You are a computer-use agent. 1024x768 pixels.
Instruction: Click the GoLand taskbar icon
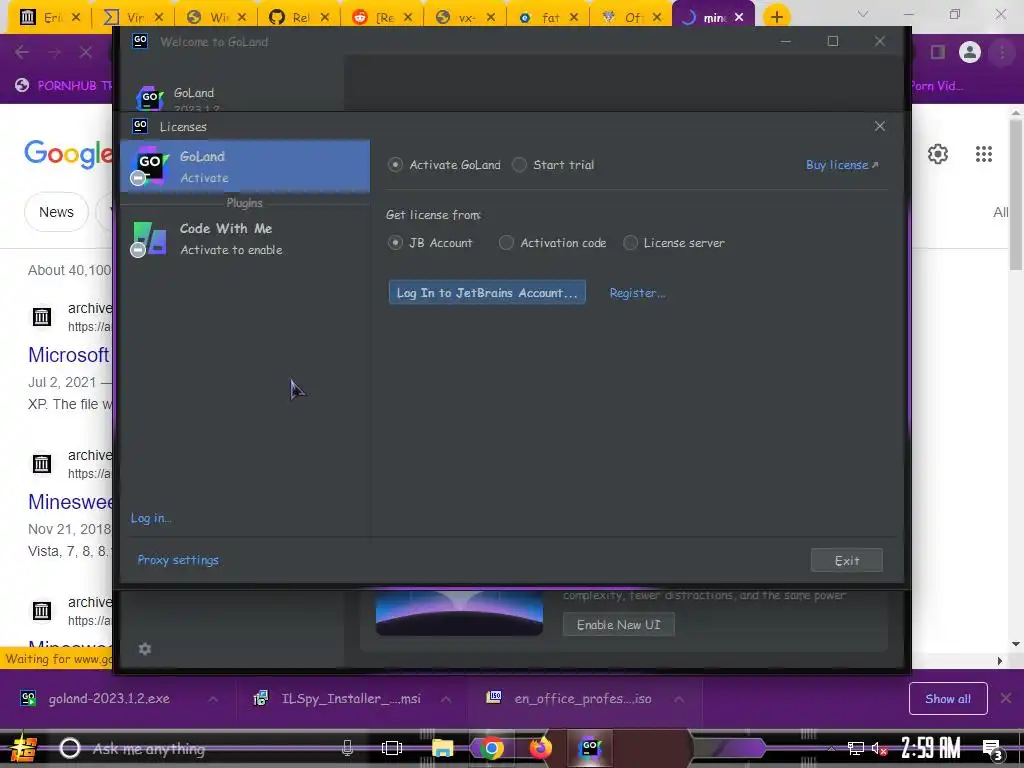point(589,748)
